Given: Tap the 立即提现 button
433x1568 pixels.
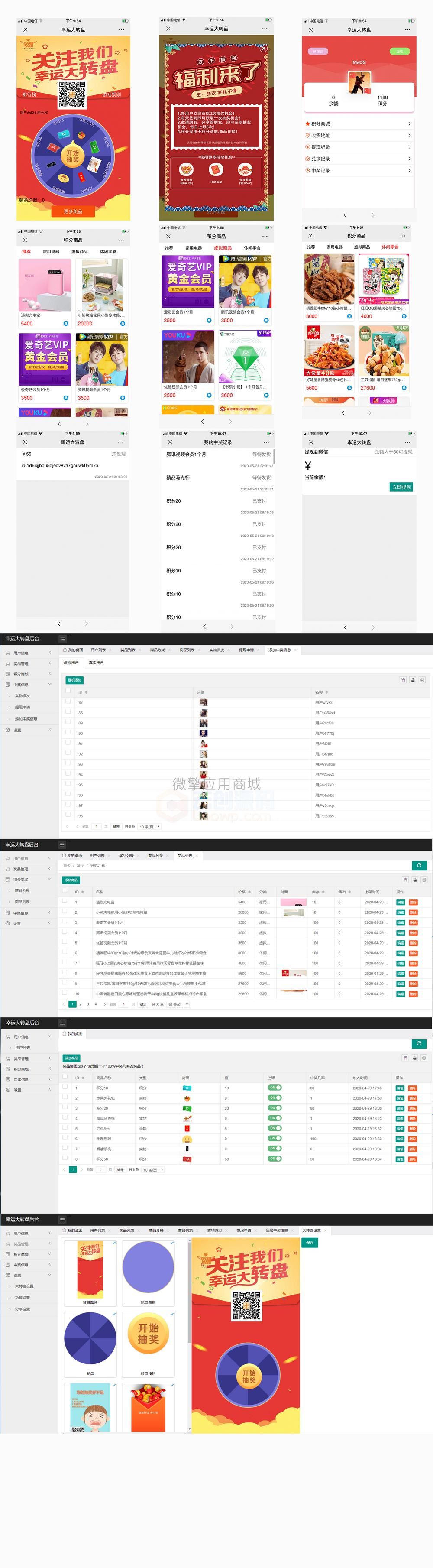Looking at the screenshot, I should tap(401, 487).
